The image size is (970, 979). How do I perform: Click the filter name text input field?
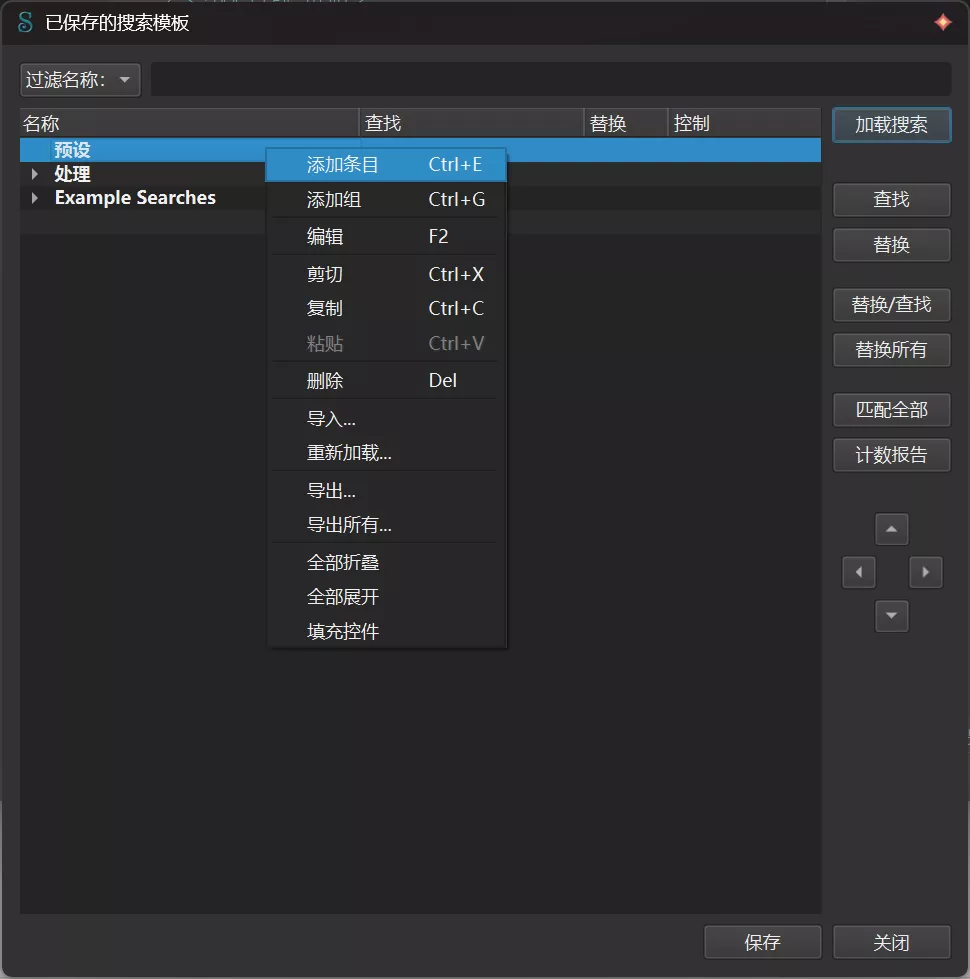click(550, 80)
